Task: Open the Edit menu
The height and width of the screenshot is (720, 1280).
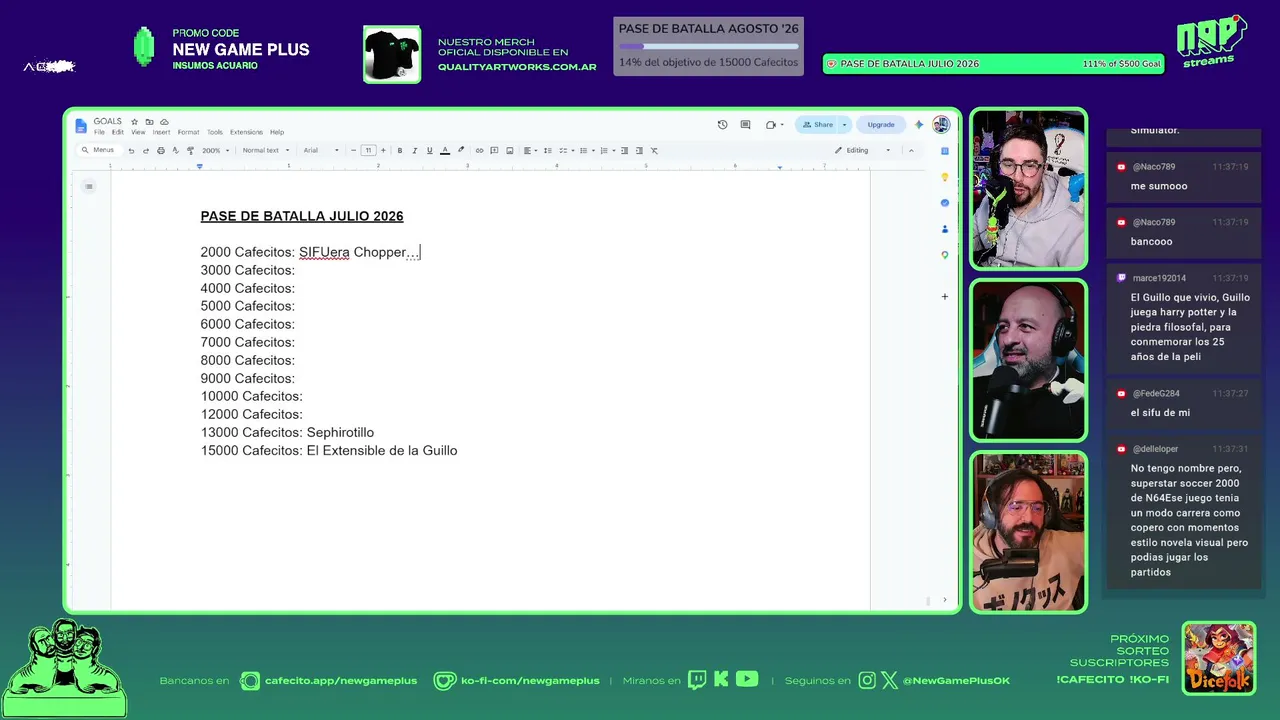Action: tap(118, 132)
